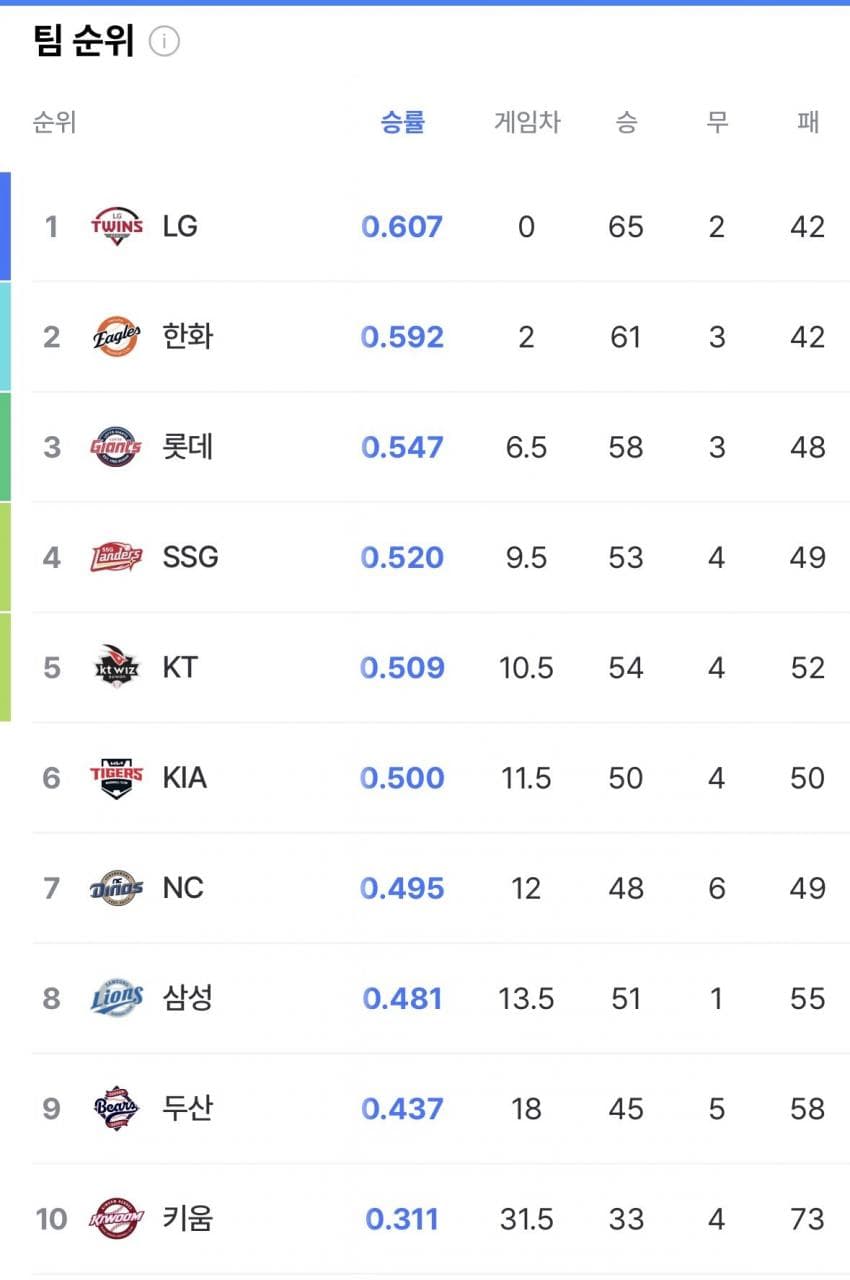Sort standings by 게임차 column header
The height and width of the screenshot is (1280, 850).
(x=527, y=122)
